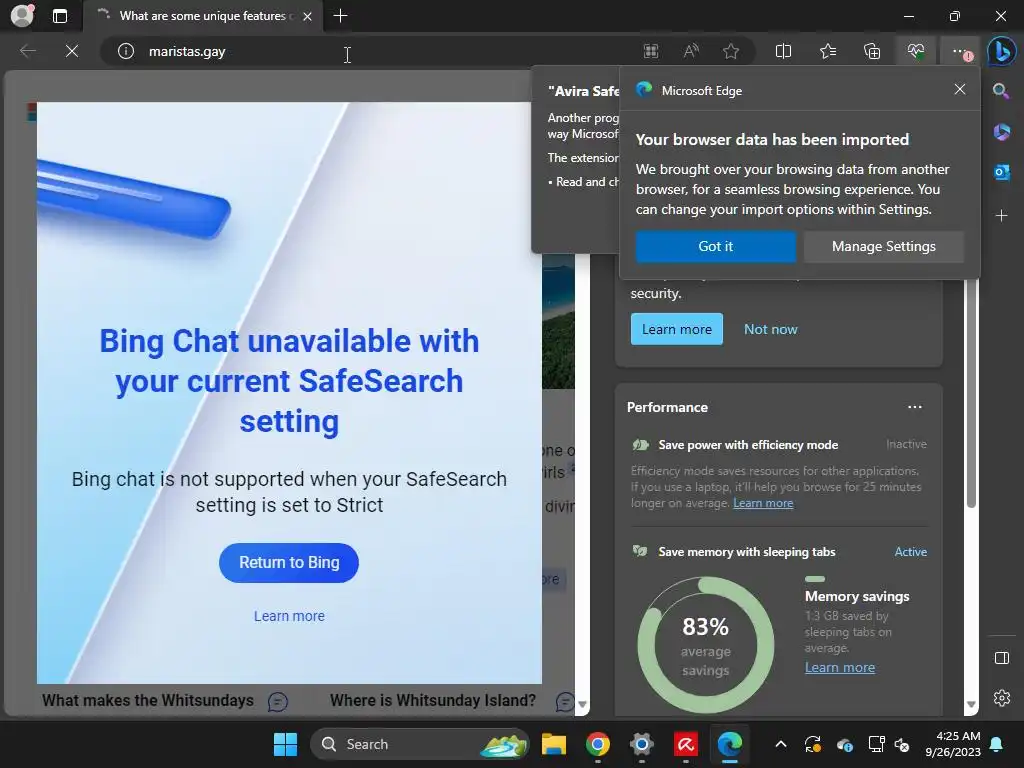1024x768 pixels.
Task: Select 'Where is Whitsunday Island?' suggestion
Action: 432,700
